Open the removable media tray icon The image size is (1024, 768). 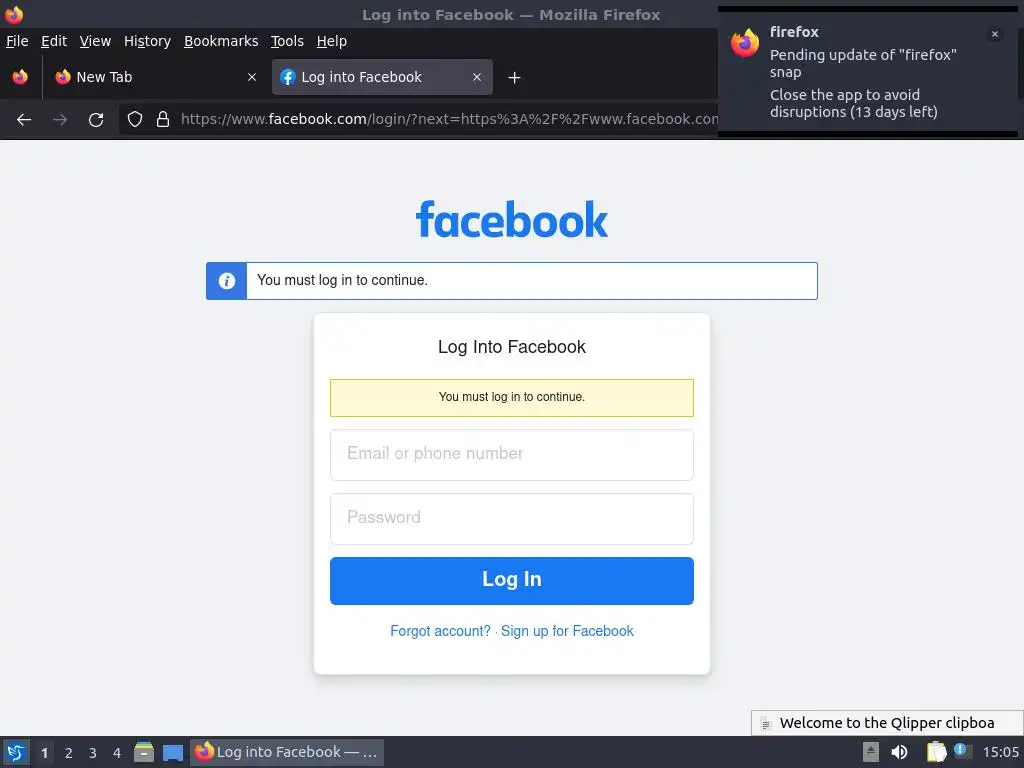click(x=871, y=752)
